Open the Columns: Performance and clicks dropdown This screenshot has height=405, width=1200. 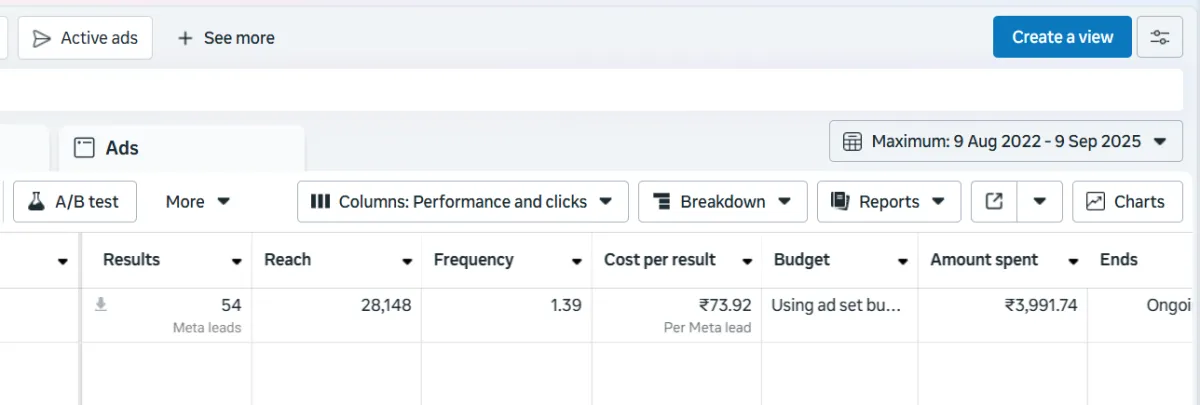(x=462, y=201)
